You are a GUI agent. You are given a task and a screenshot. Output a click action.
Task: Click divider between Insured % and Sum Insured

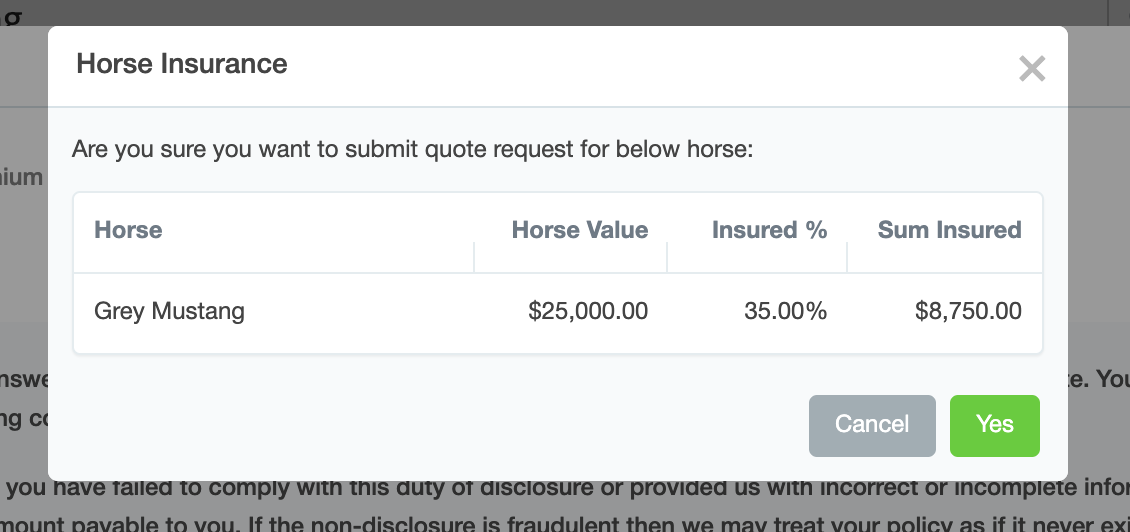pyautogui.click(x=847, y=258)
